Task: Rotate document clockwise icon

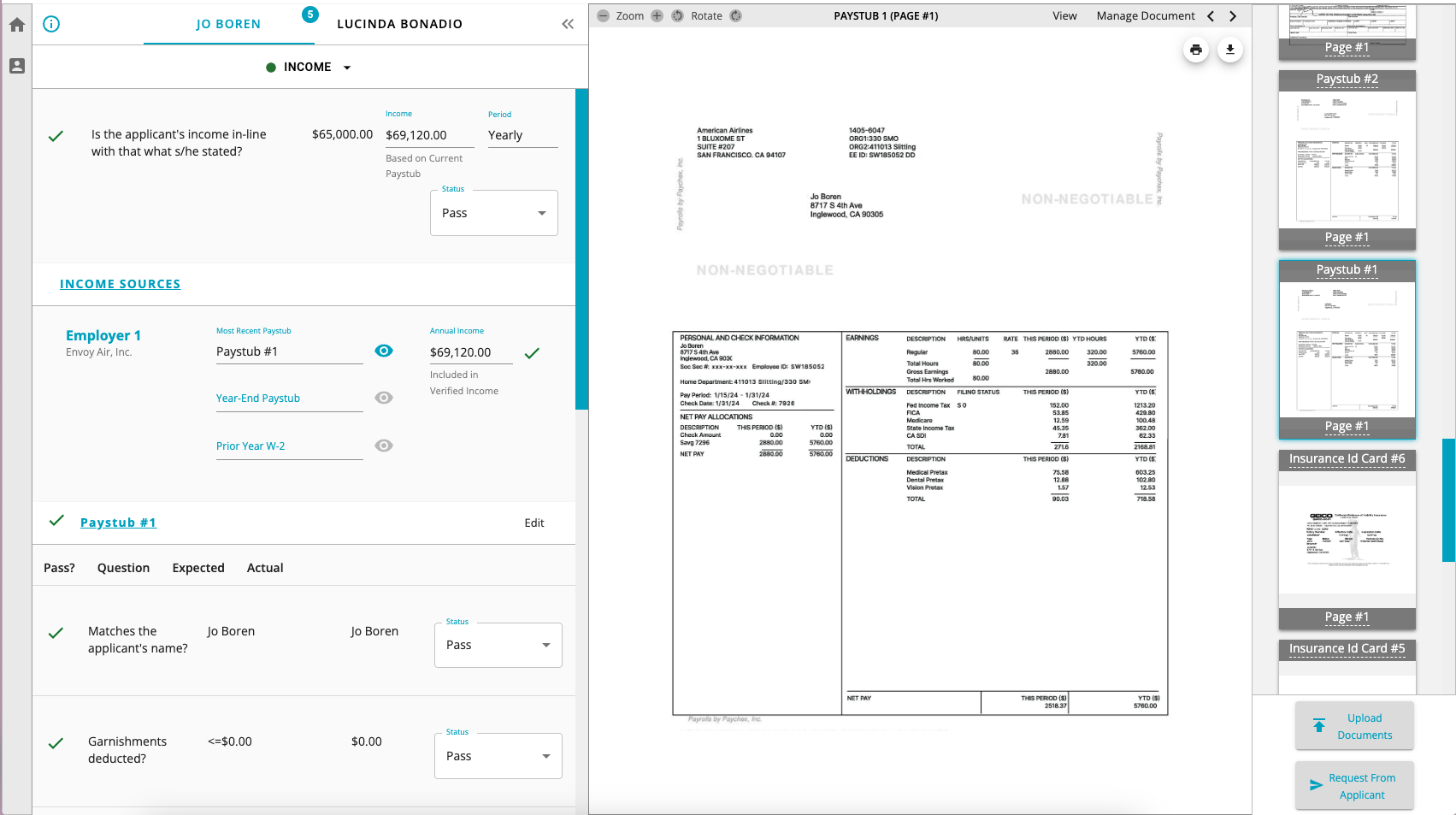Action: (x=736, y=15)
